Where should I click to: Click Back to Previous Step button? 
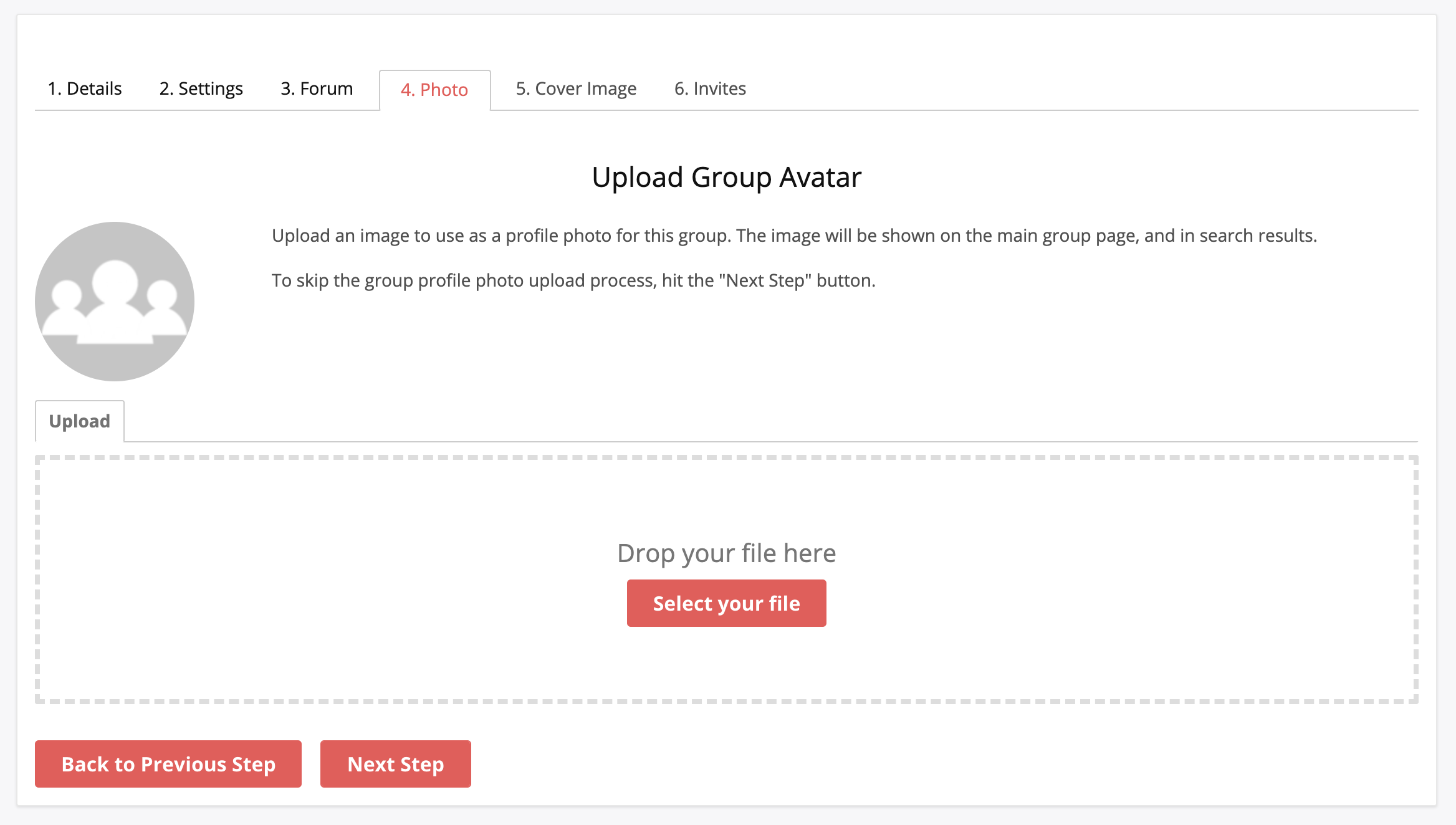pos(168,764)
